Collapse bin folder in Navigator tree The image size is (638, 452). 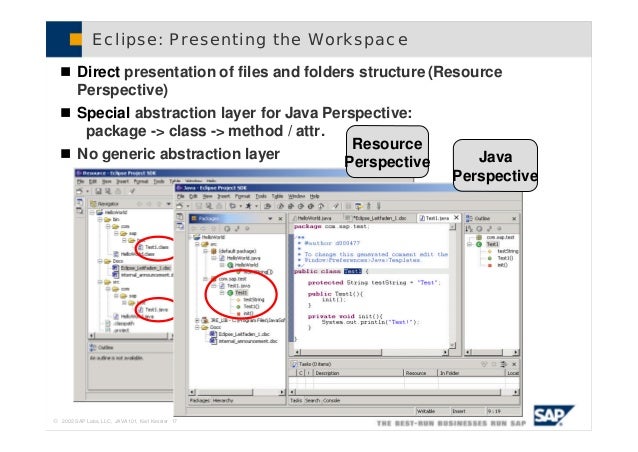click(x=100, y=220)
